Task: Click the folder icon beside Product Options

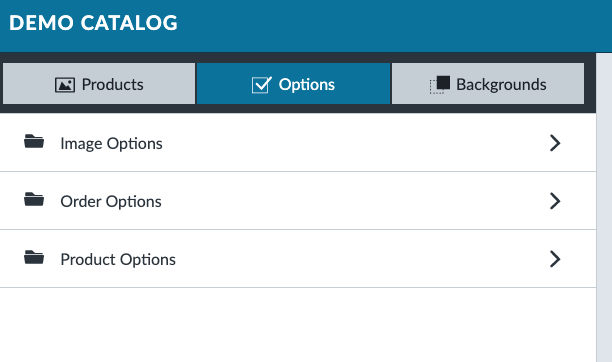Action: pos(34,257)
